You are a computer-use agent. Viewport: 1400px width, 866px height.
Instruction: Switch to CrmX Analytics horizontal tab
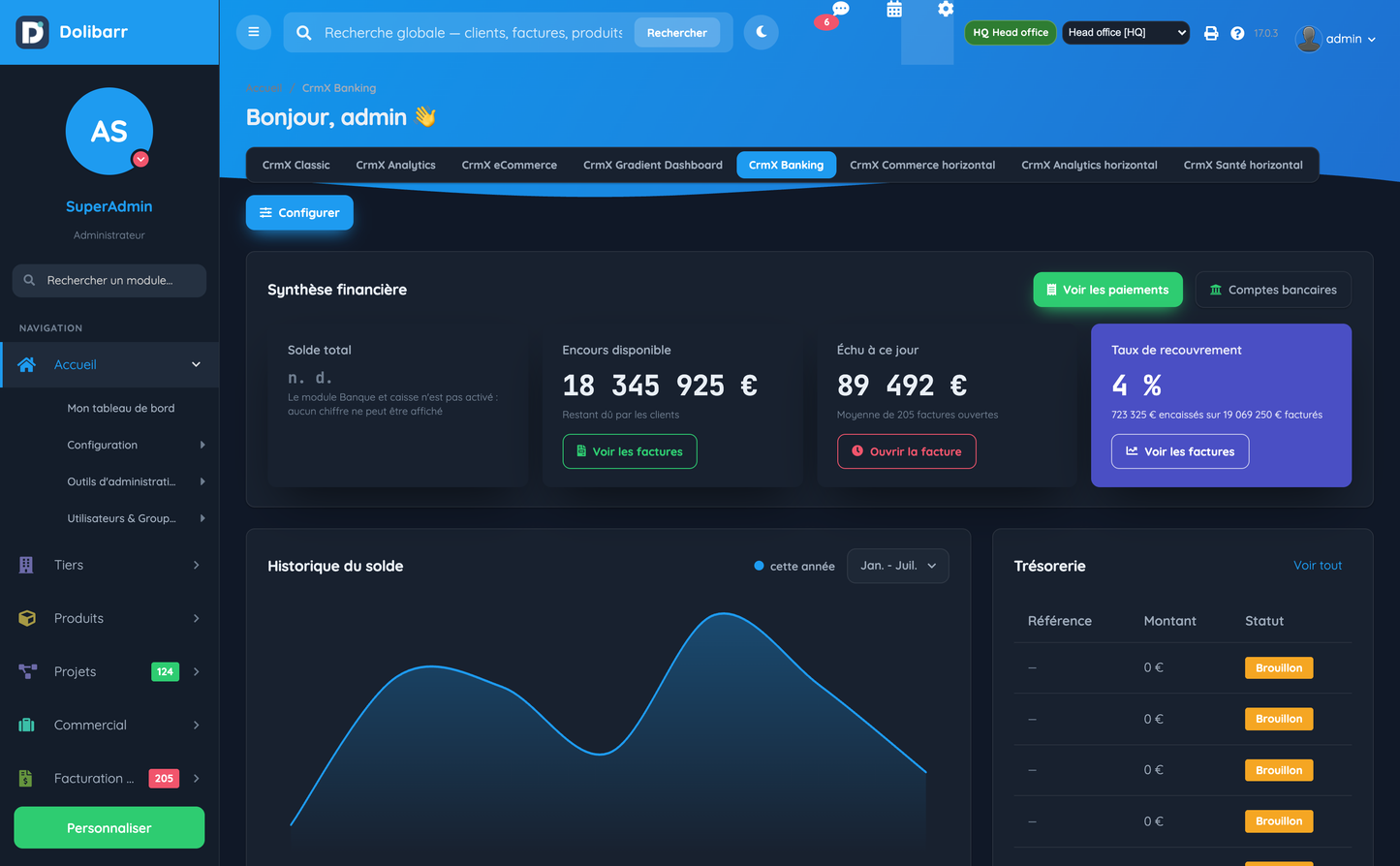1089,165
